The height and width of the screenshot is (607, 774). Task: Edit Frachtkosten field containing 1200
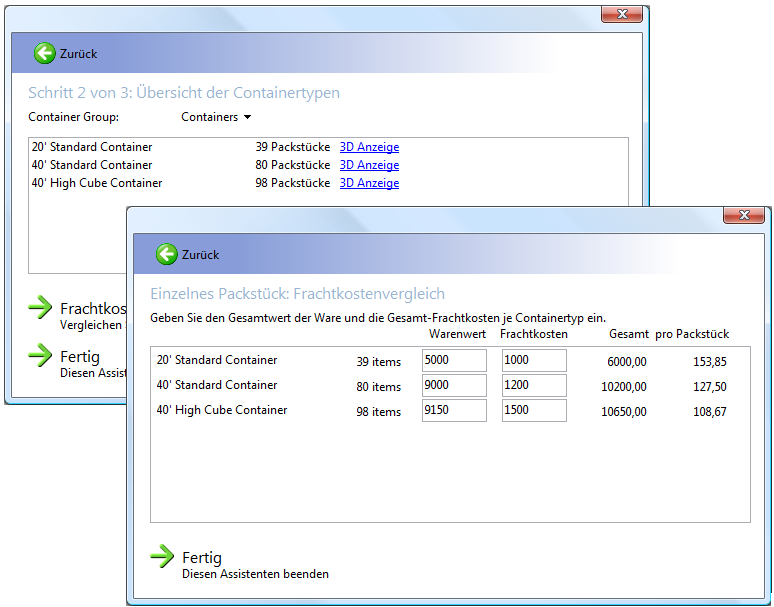[534, 386]
